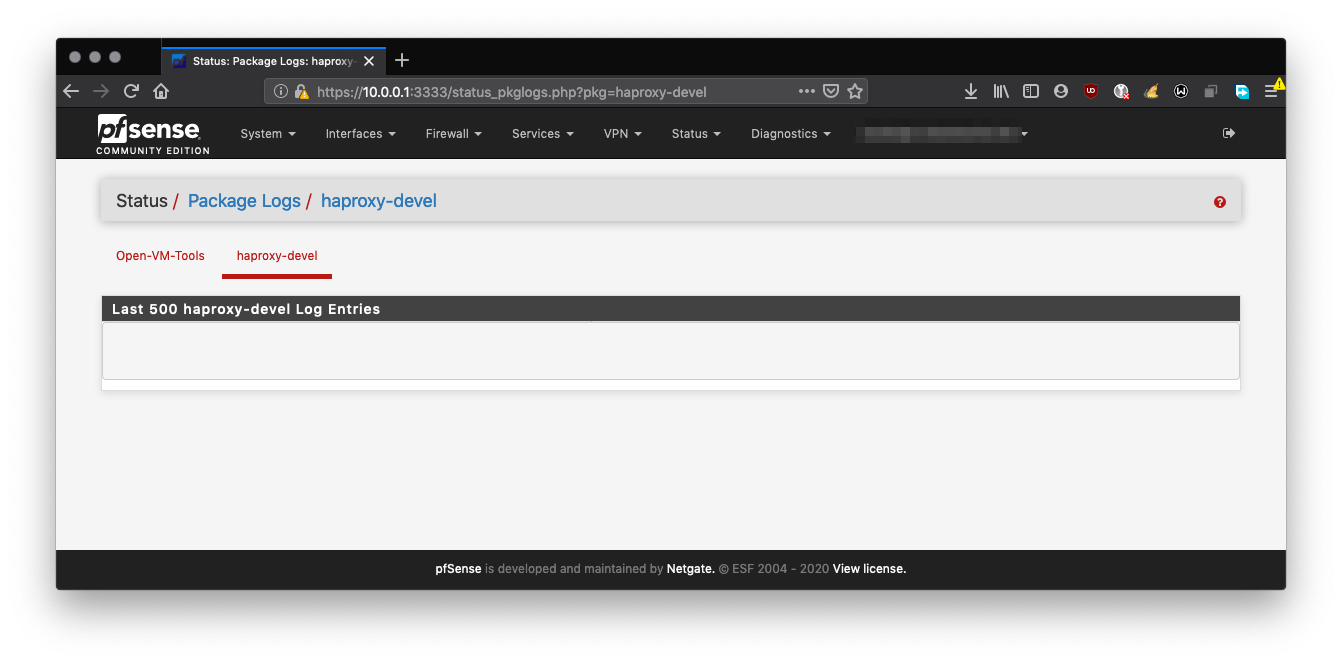Open uBlock Origin extension

(x=1091, y=91)
